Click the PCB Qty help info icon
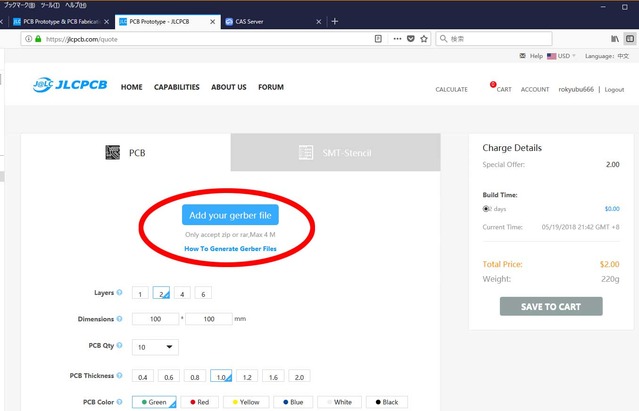Screen dimensions: 639x411 coord(119,345)
